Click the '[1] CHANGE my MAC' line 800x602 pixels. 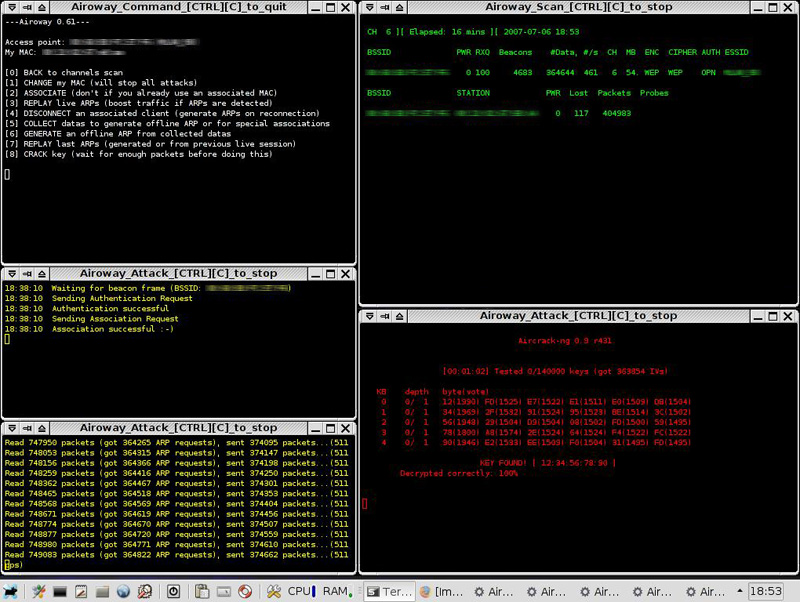pos(101,83)
